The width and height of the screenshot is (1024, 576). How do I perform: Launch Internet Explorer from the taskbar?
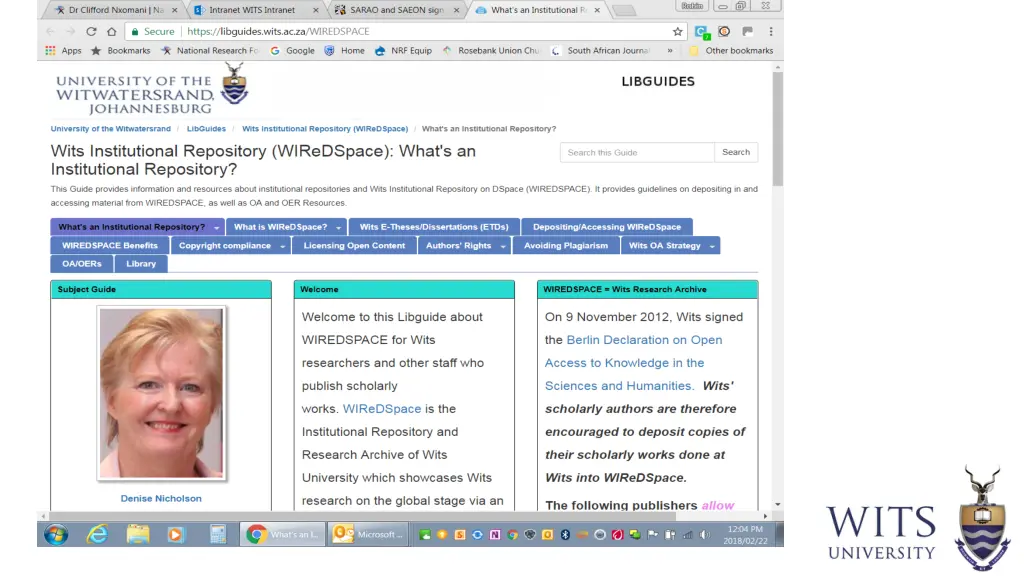point(97,534)
